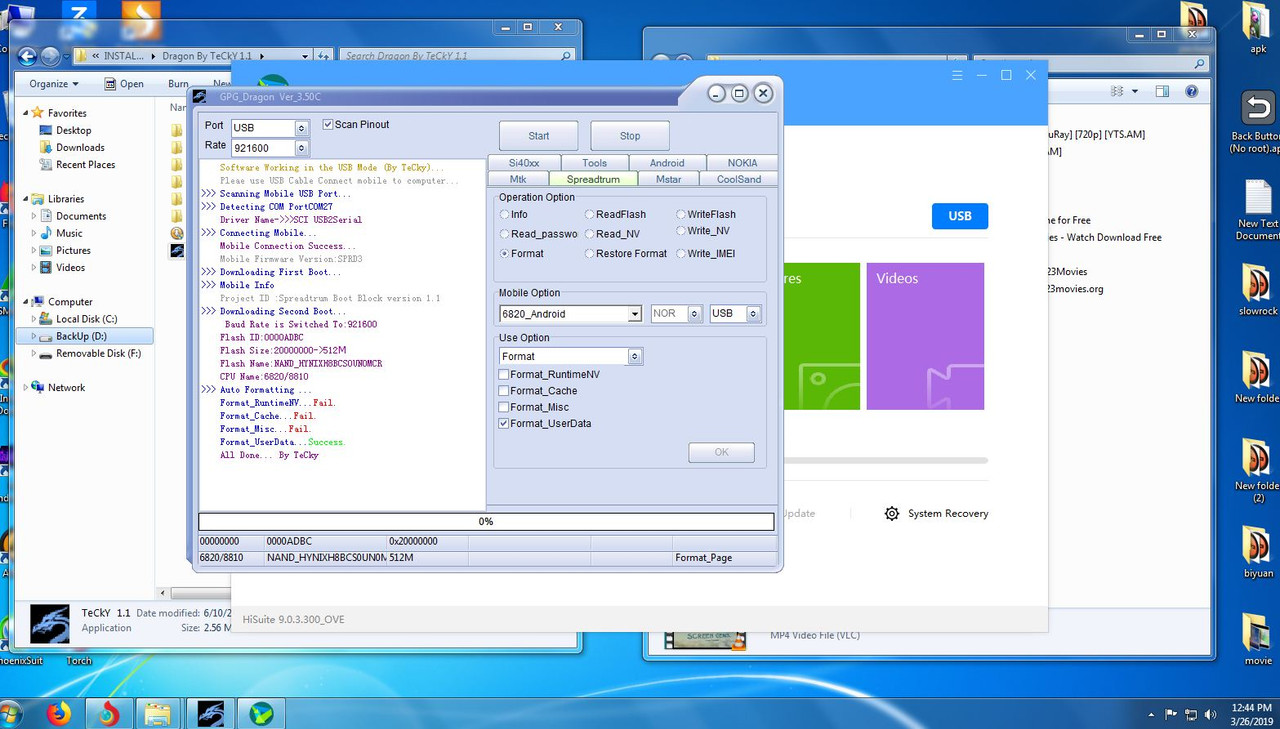Open Windows Explorer taskbar icon
Screen dimensions: 1280x729
pos(157,714)
